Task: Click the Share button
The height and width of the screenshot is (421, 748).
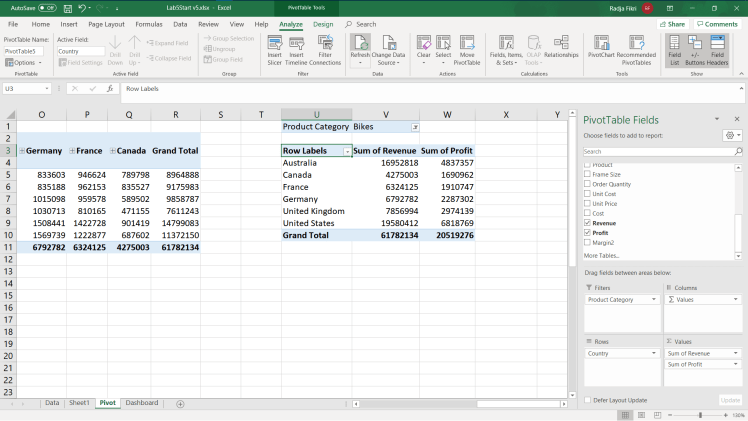Action: click(x=673, y=24)
